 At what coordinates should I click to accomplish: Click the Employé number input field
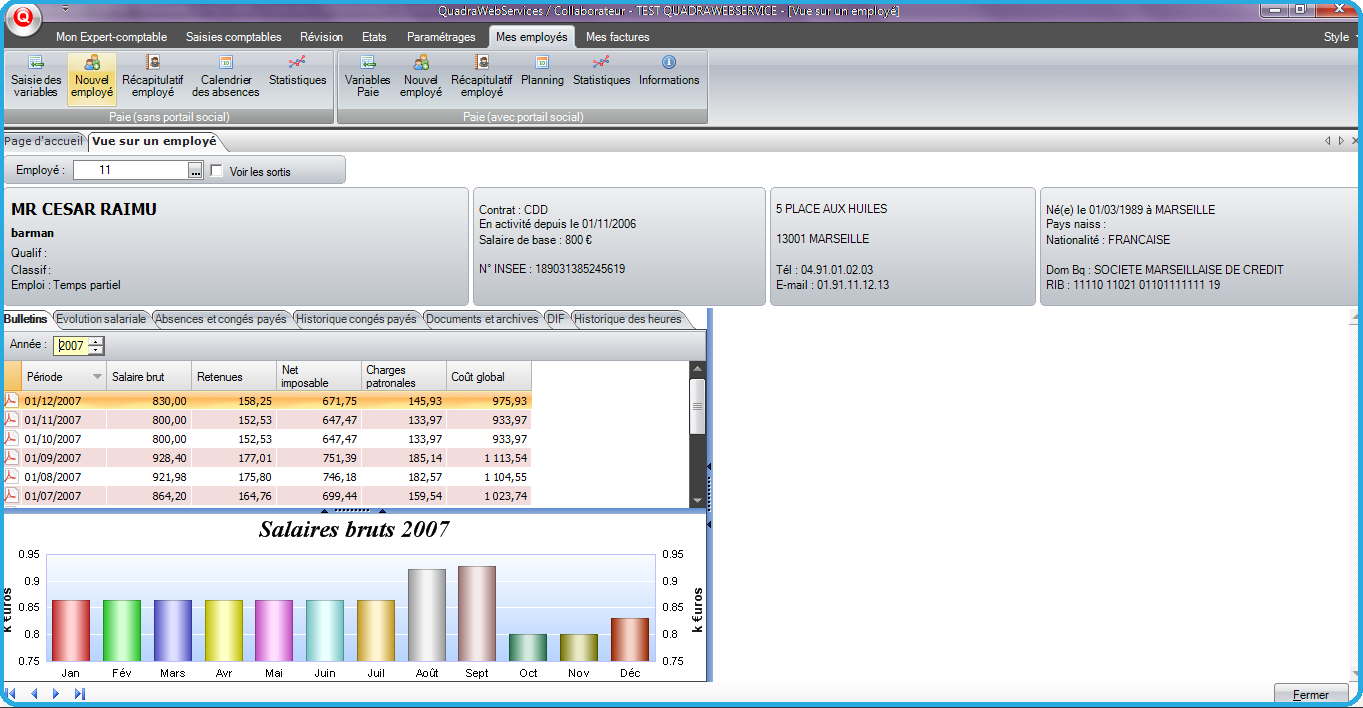click(130, 171)
